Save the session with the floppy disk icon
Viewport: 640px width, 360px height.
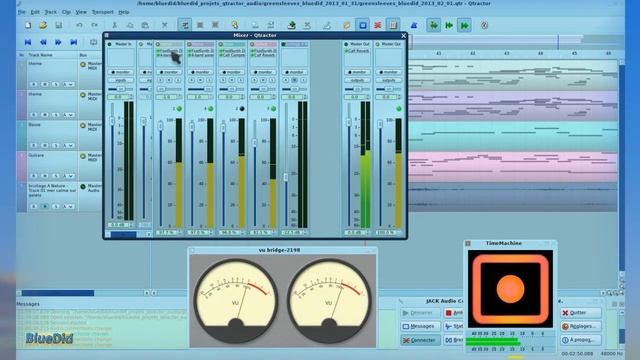tap(58, 25)
